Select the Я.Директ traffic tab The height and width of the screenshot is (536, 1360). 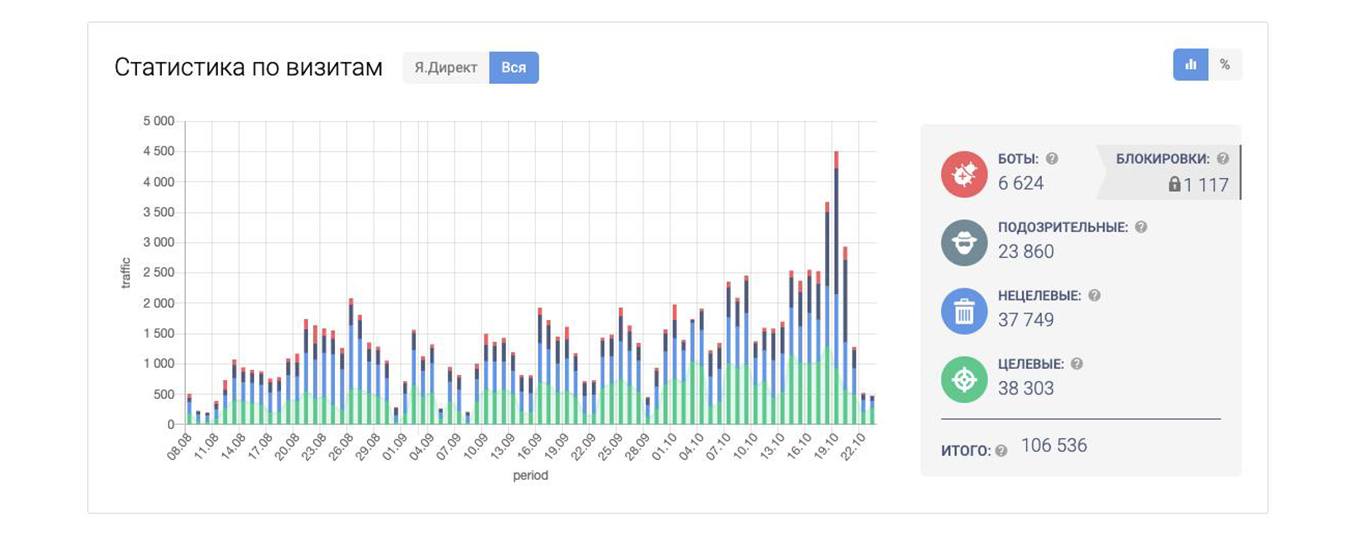pyautogui.click(x=446, y=68)
